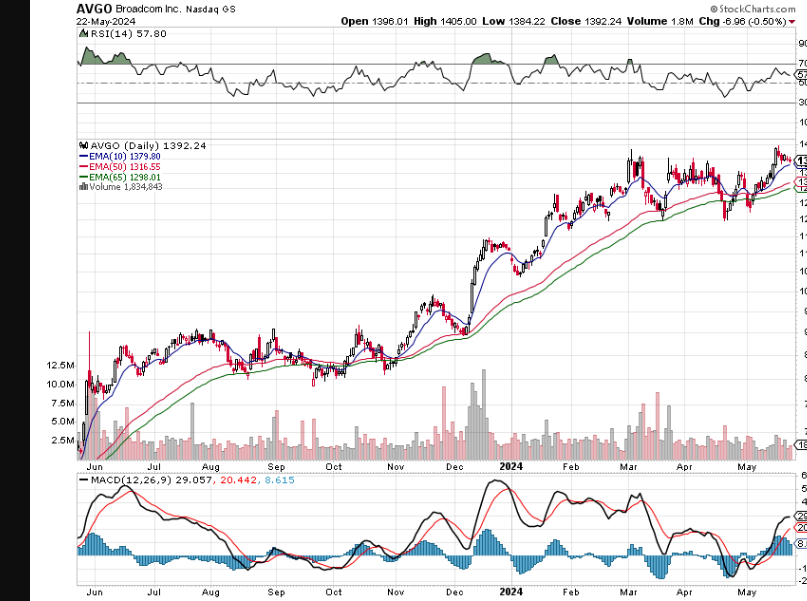
Task: Click the Oct label on the price chart axis
Action: (x=334, y=467)
